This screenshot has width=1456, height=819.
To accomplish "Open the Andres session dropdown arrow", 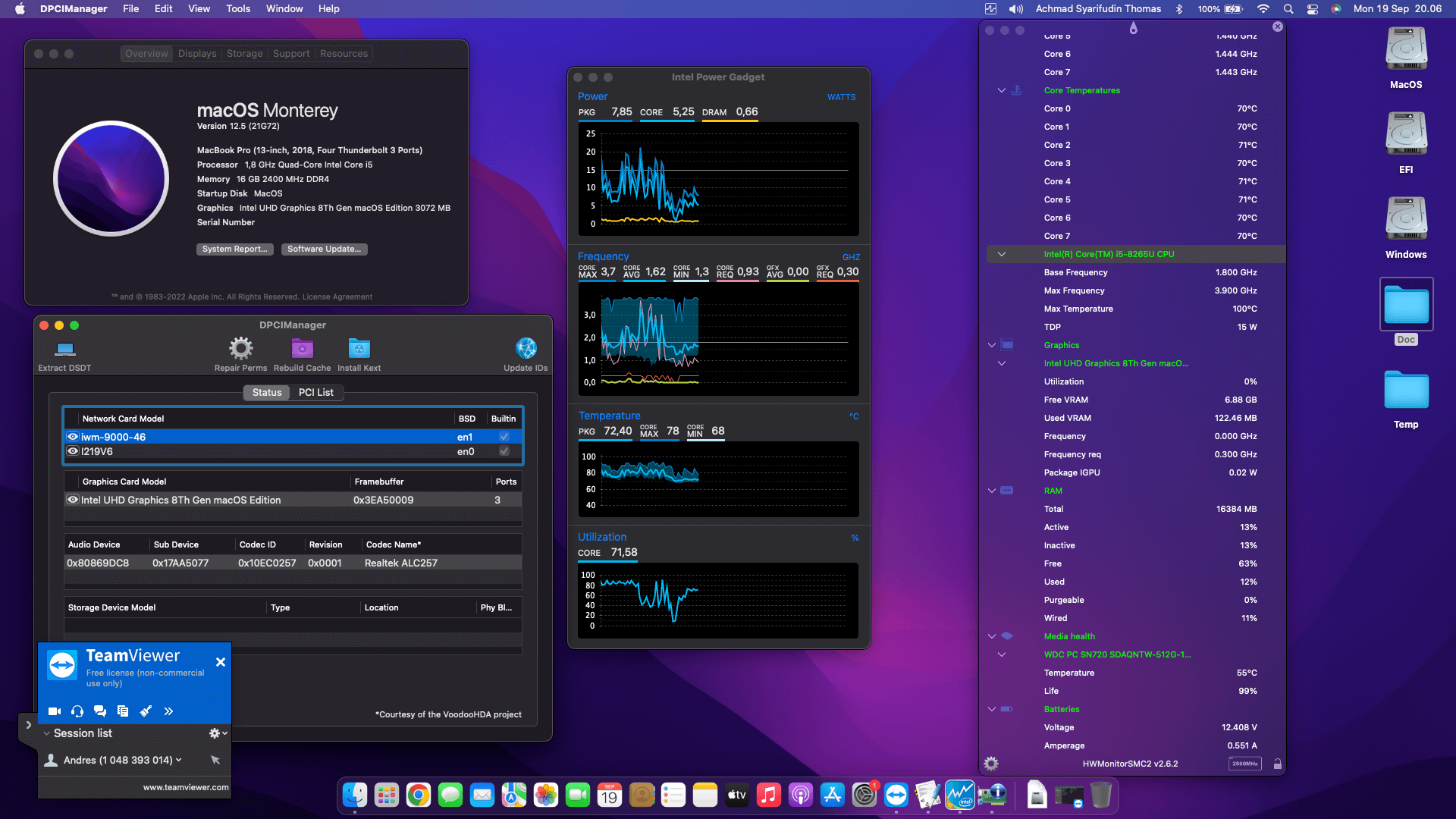I will pyautogui.click(x=179, y=760).
